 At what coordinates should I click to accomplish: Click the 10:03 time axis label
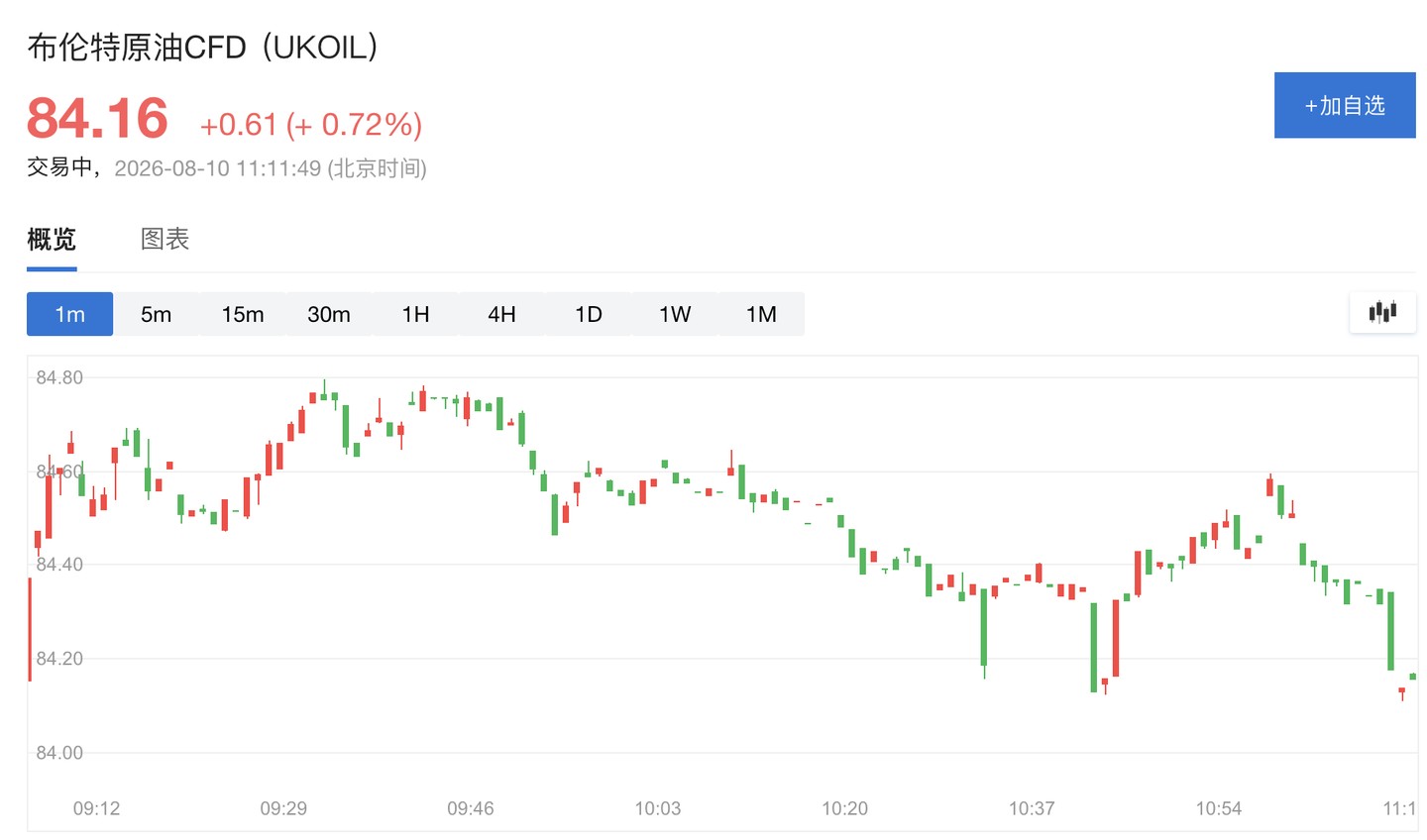click(658, 808)
